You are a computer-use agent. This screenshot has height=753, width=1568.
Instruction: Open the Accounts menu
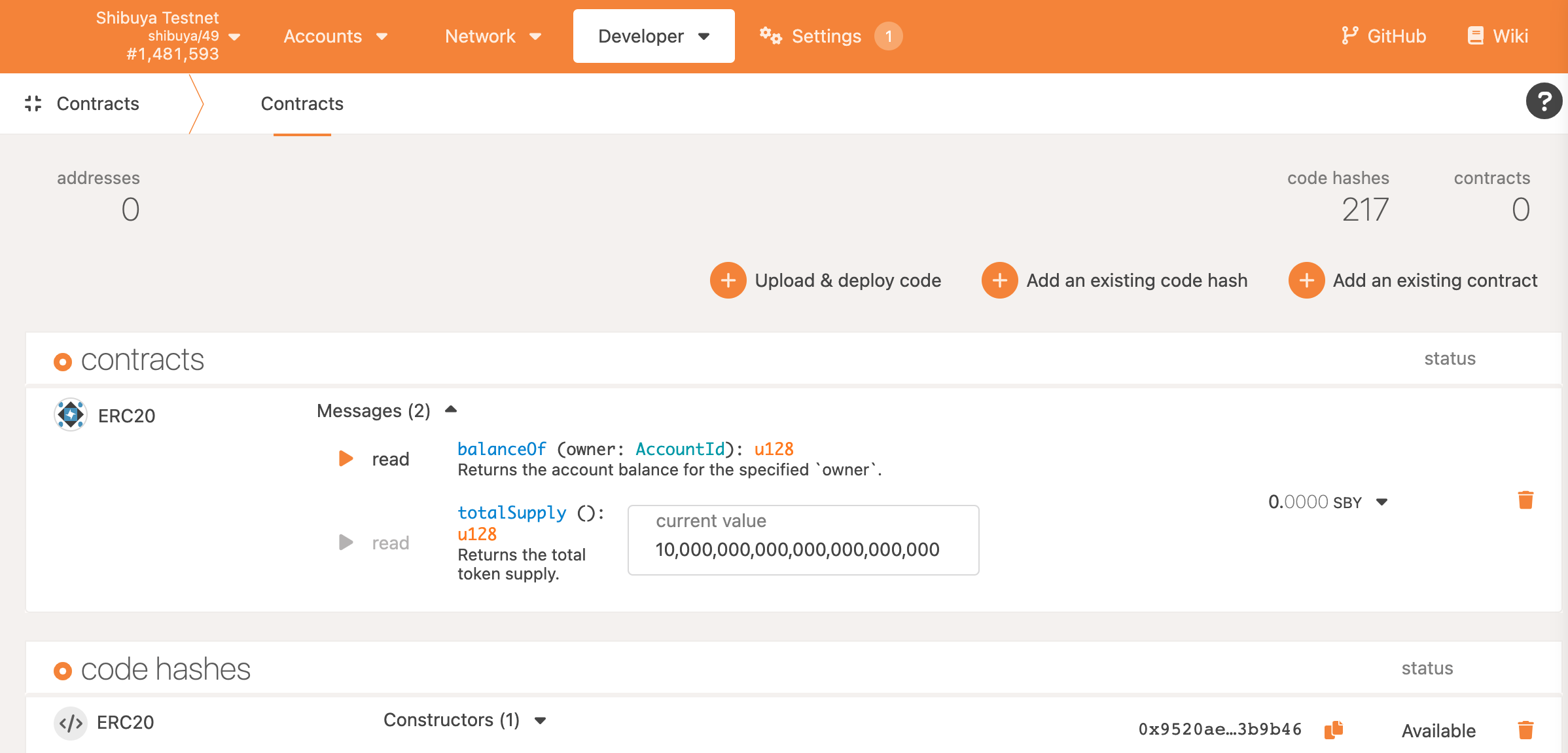[x=335, y=36]
